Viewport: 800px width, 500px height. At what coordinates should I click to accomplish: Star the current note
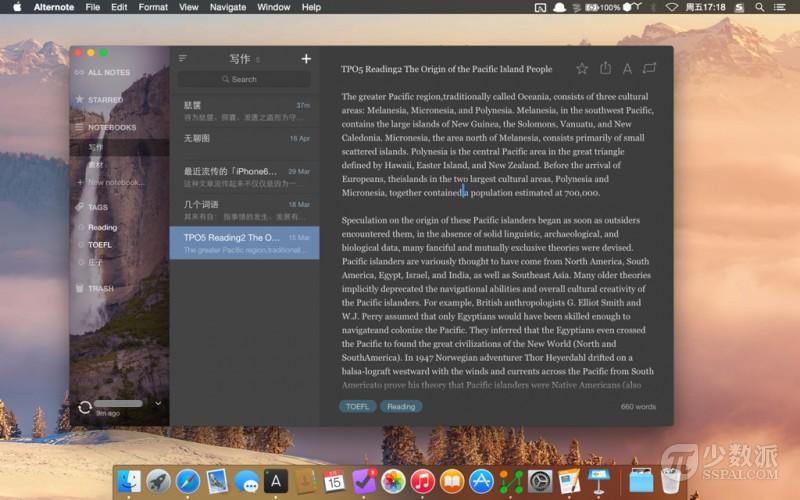coord(582,69)
